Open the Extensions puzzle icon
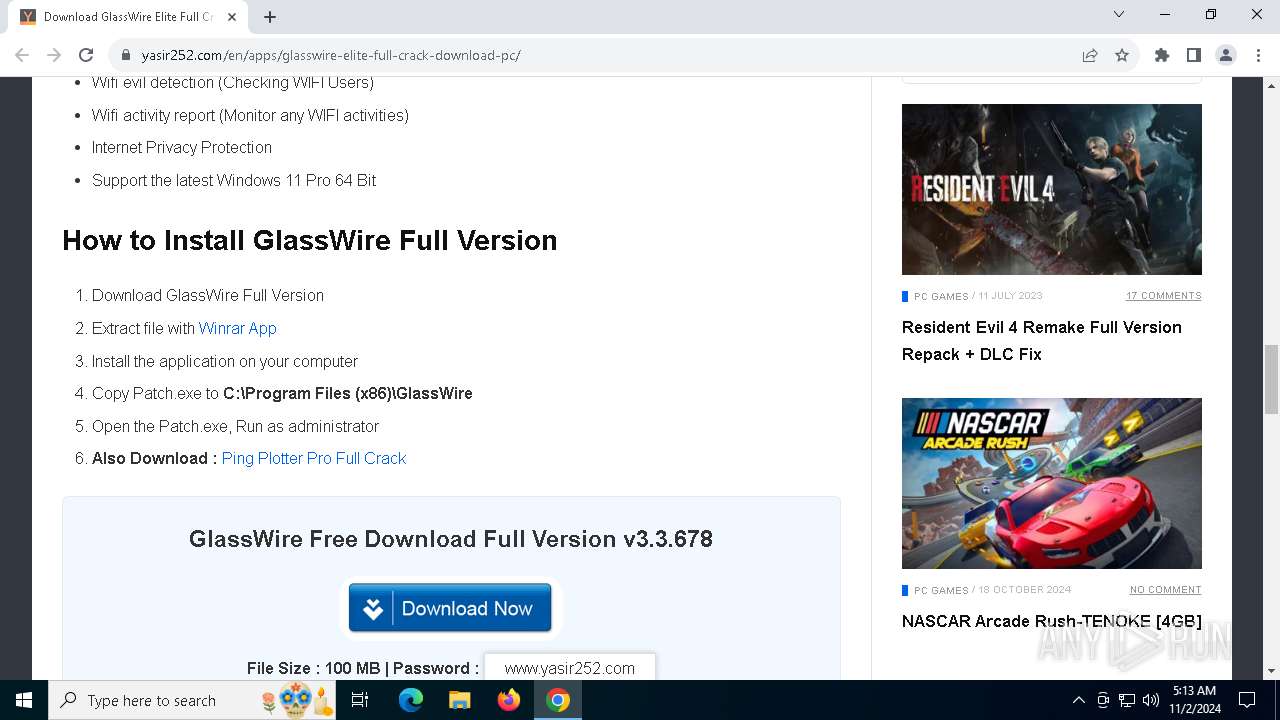Viewport: 1280px width, 720px height. tap(1162, 55)
